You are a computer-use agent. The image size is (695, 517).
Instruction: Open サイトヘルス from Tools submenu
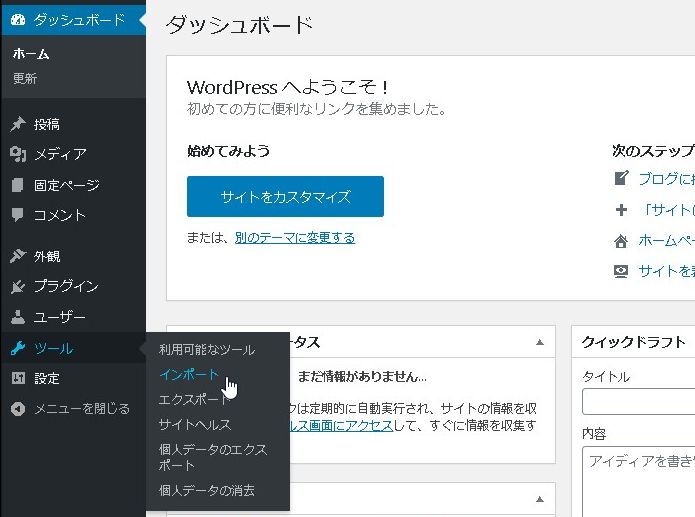click(195, 424)
